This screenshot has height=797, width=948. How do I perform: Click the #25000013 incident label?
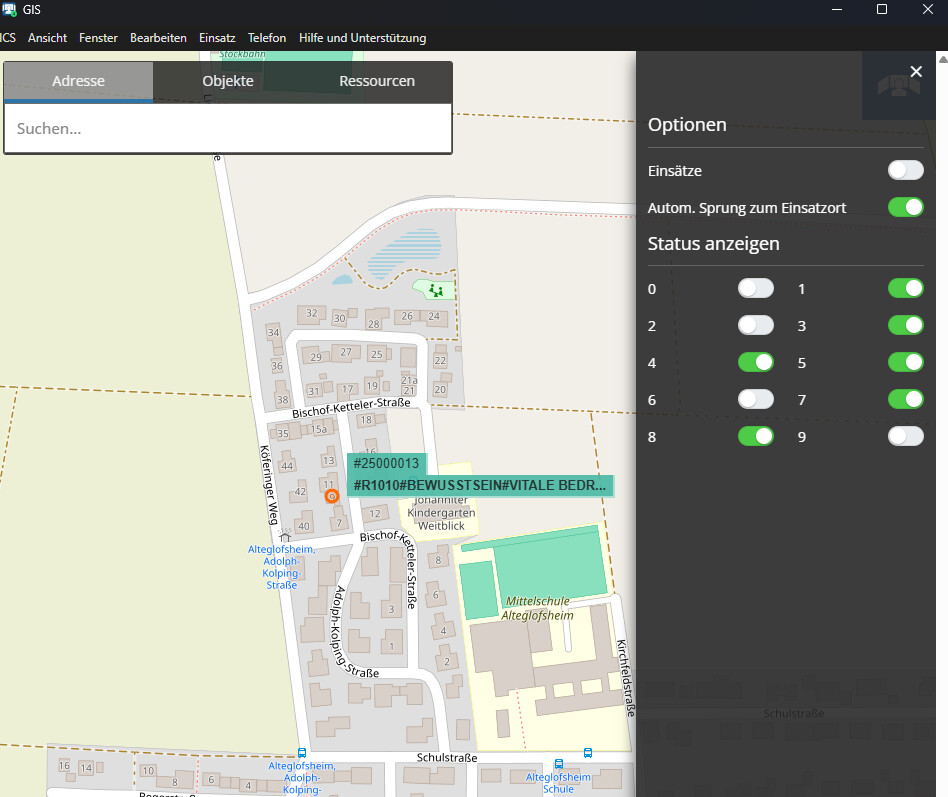pyautogui.click(x=387, y=463)
